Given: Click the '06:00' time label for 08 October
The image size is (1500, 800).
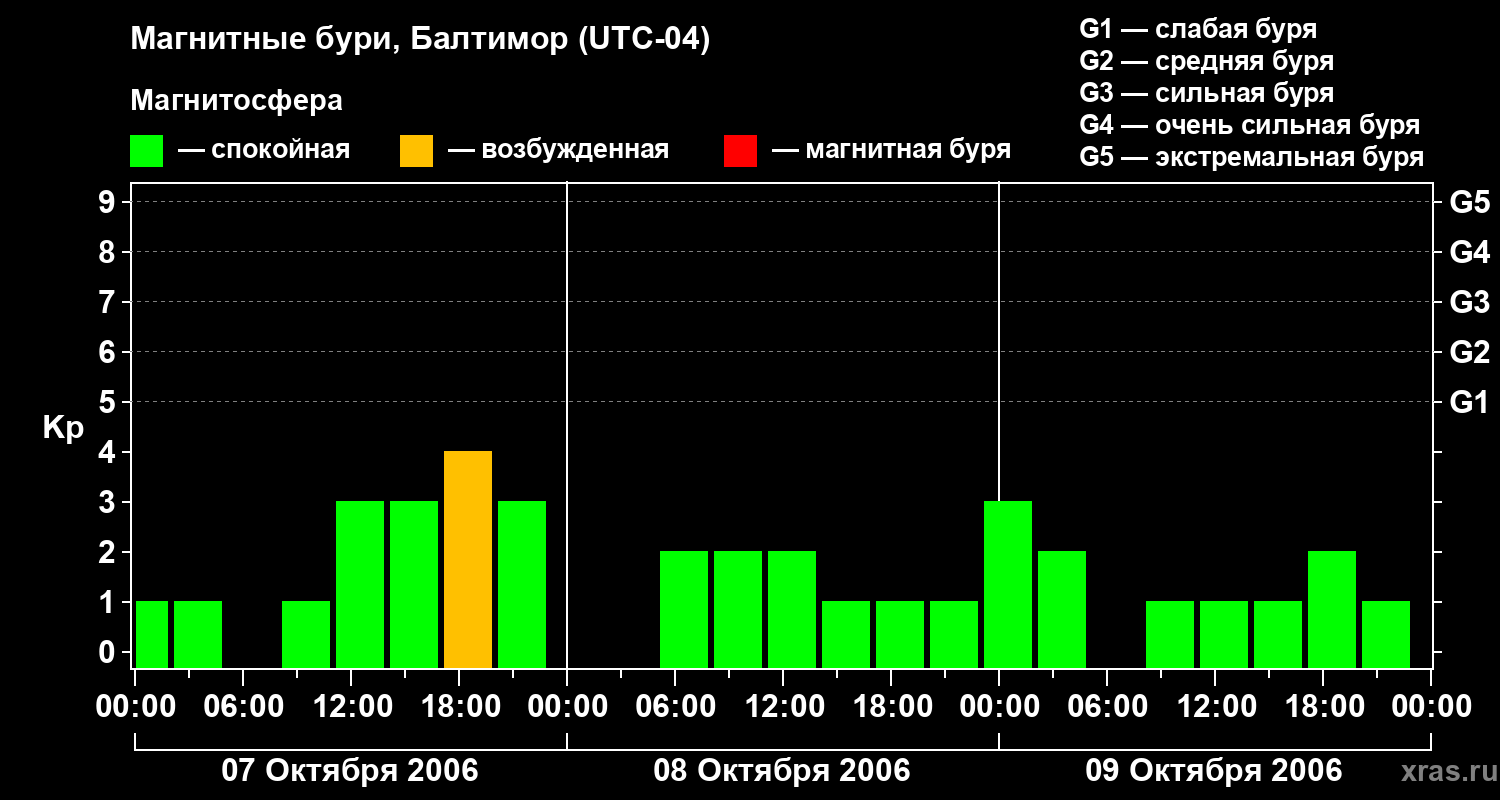Looking at the screenshot, I should pyautogui.click(x=675, y=707).
